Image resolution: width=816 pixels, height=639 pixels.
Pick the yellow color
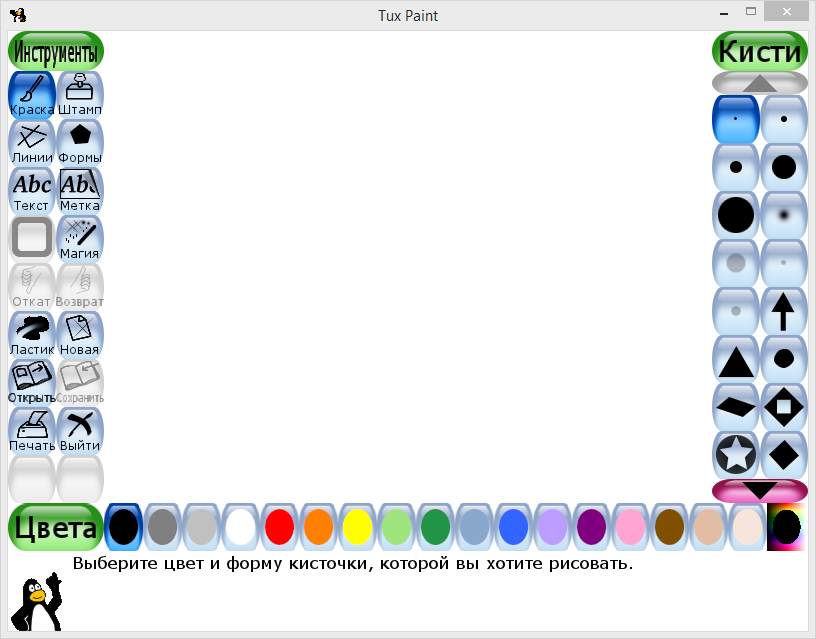click(358, 527)
